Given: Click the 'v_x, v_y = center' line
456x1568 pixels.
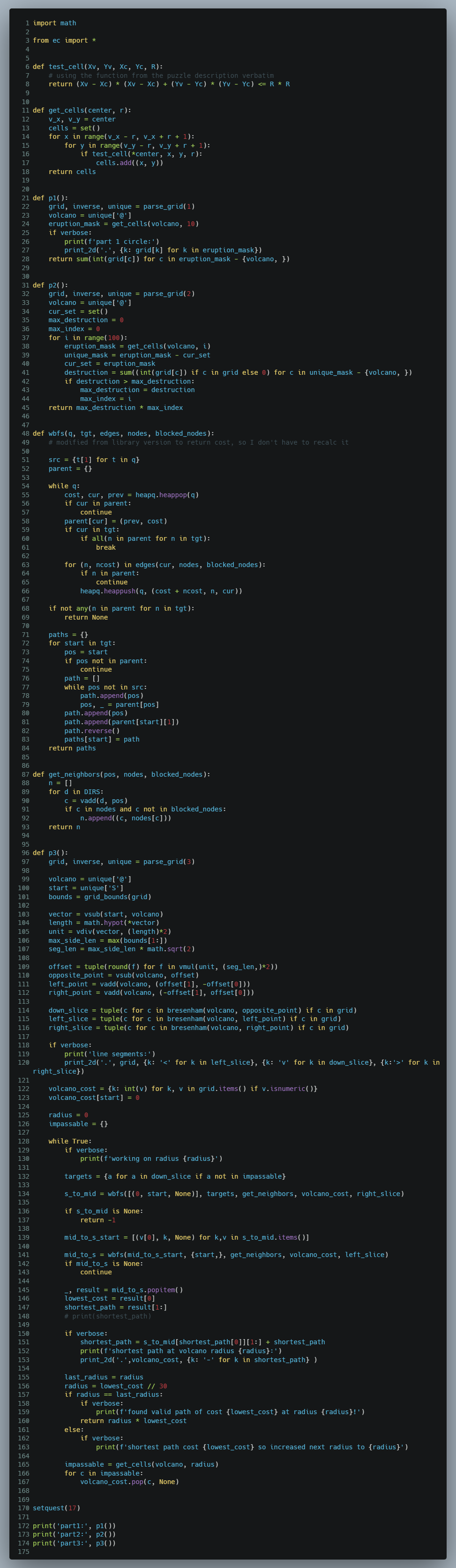Looking at the screenshot, I should (x=82, y=119).
